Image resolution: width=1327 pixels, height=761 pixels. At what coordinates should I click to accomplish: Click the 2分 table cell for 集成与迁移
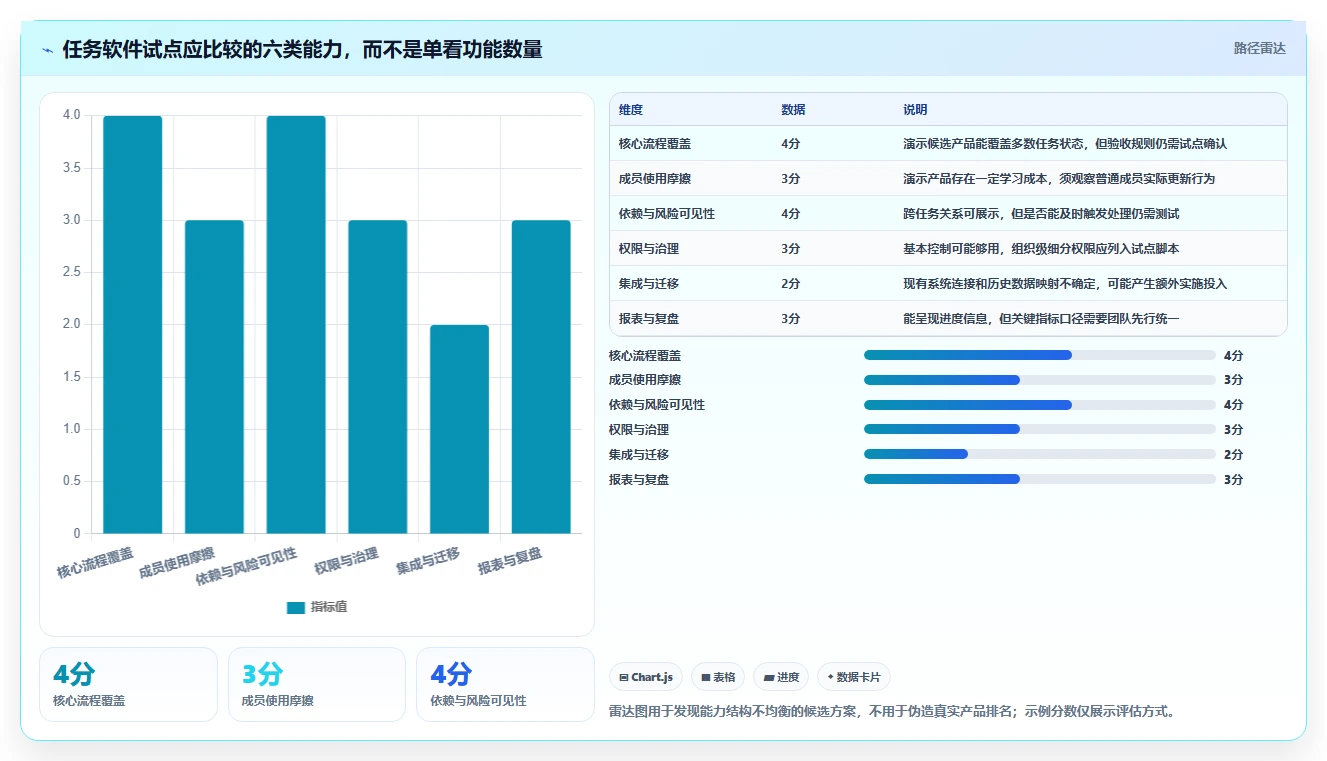[791, 284]
